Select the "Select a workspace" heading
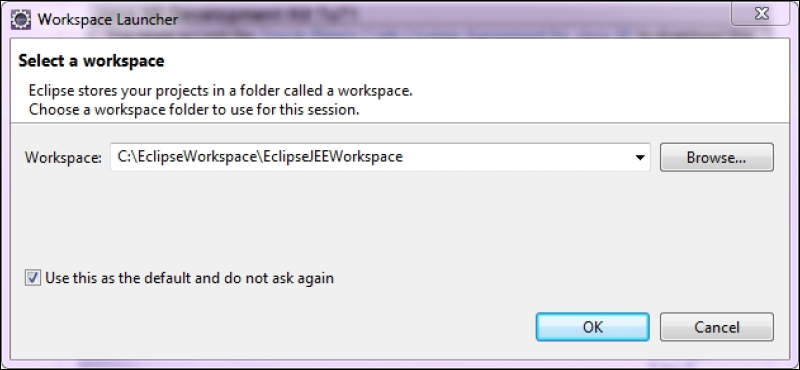Image resolution: width=800 pixels, height=370 pixels. point(91,61)
